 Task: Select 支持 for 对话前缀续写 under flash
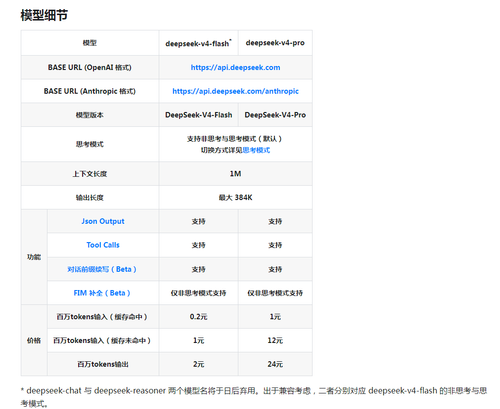coord(198,269)
